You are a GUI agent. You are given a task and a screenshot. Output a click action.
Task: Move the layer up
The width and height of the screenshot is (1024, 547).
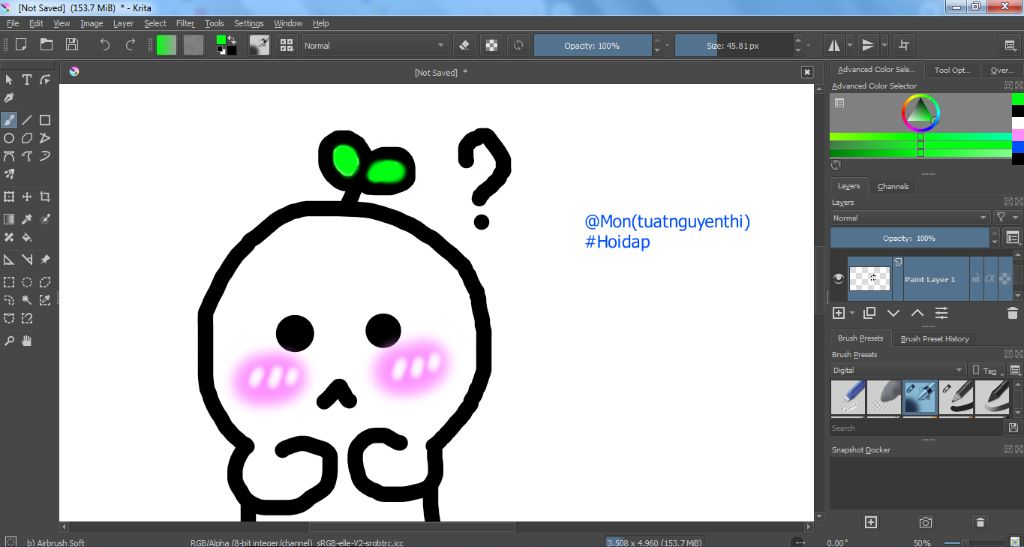click(x=917, y=313)
